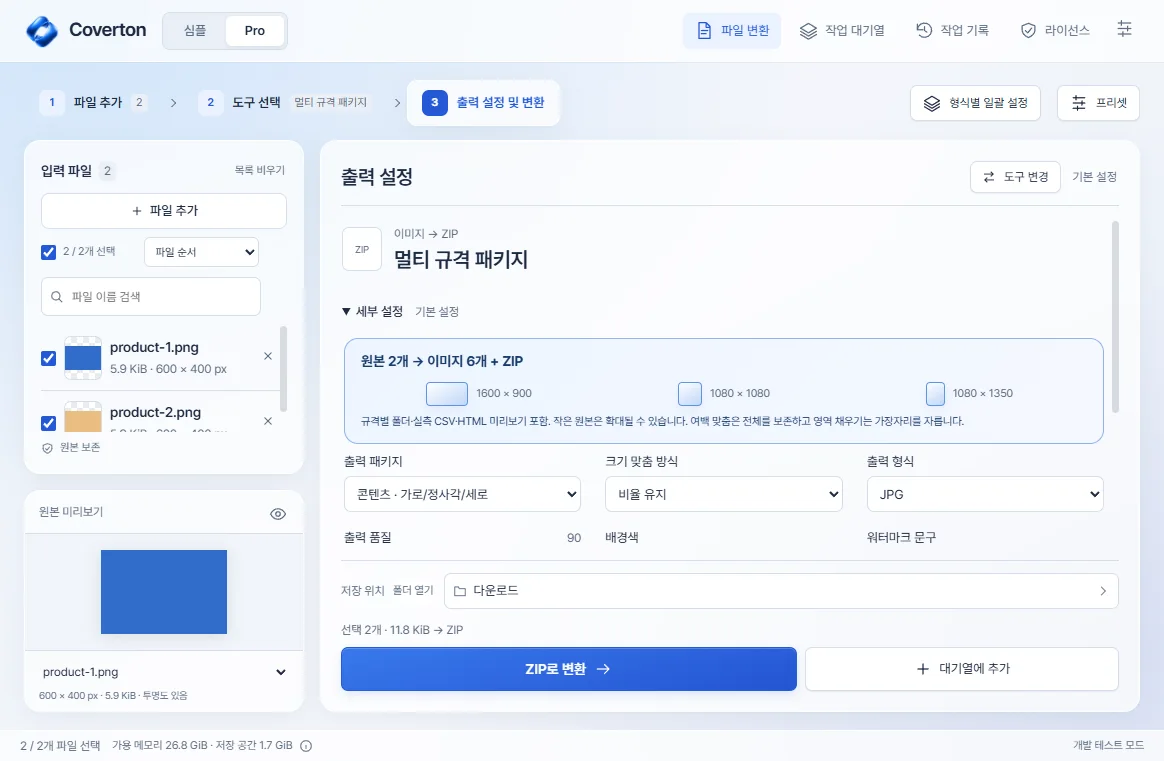Click arrow icon in ZIP로 변환 button
1164x761 pixels.
tap(604, 669)
